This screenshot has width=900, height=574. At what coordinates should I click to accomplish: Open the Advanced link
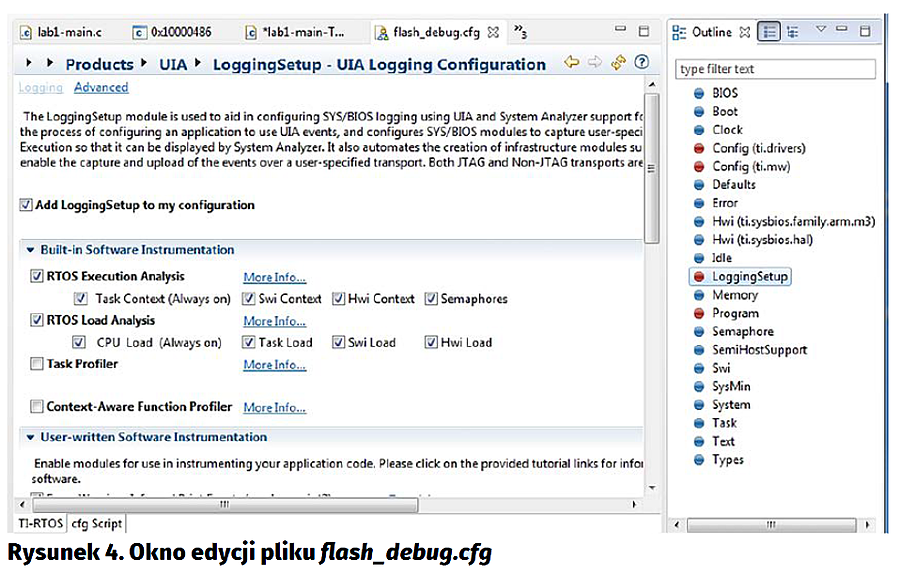coord(101,88)
